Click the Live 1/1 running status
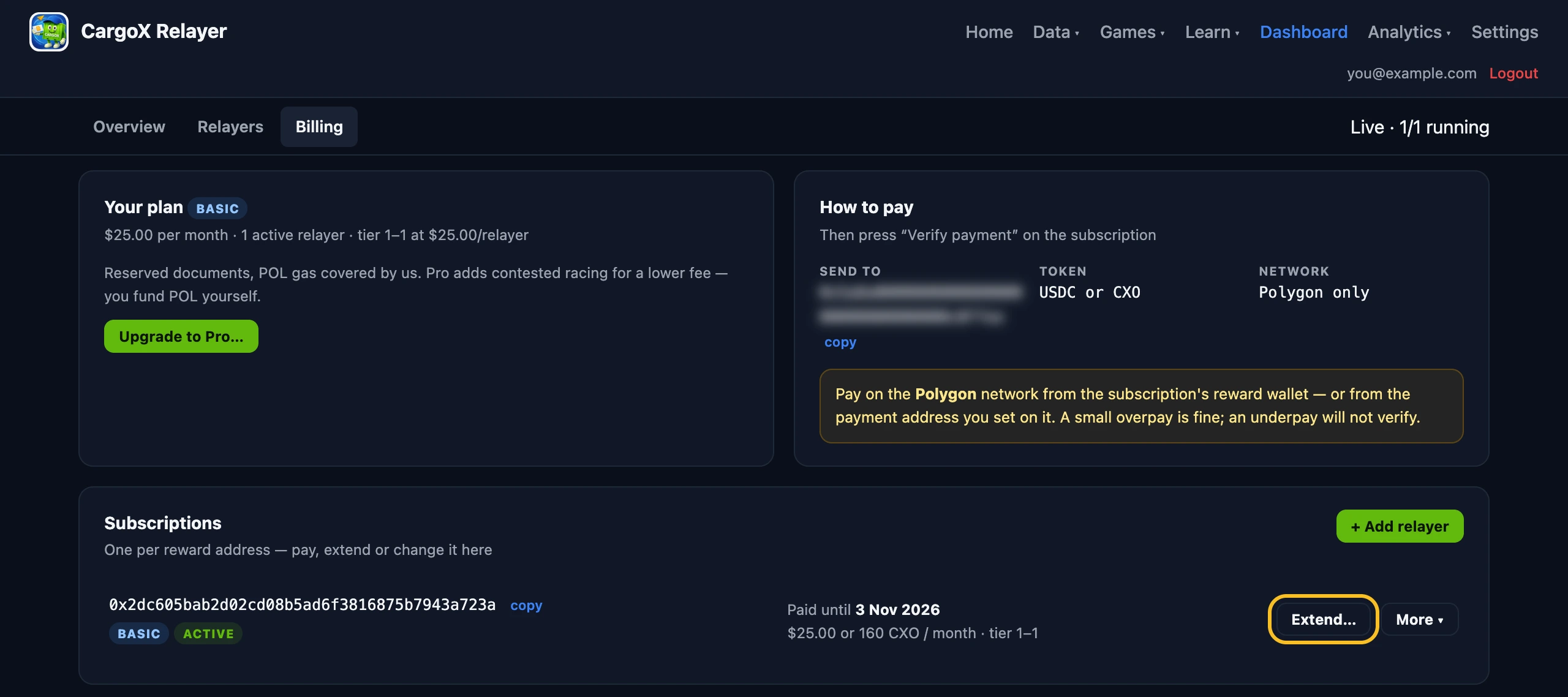Screen dimensions: 1568x697 tap(1420, 127)
